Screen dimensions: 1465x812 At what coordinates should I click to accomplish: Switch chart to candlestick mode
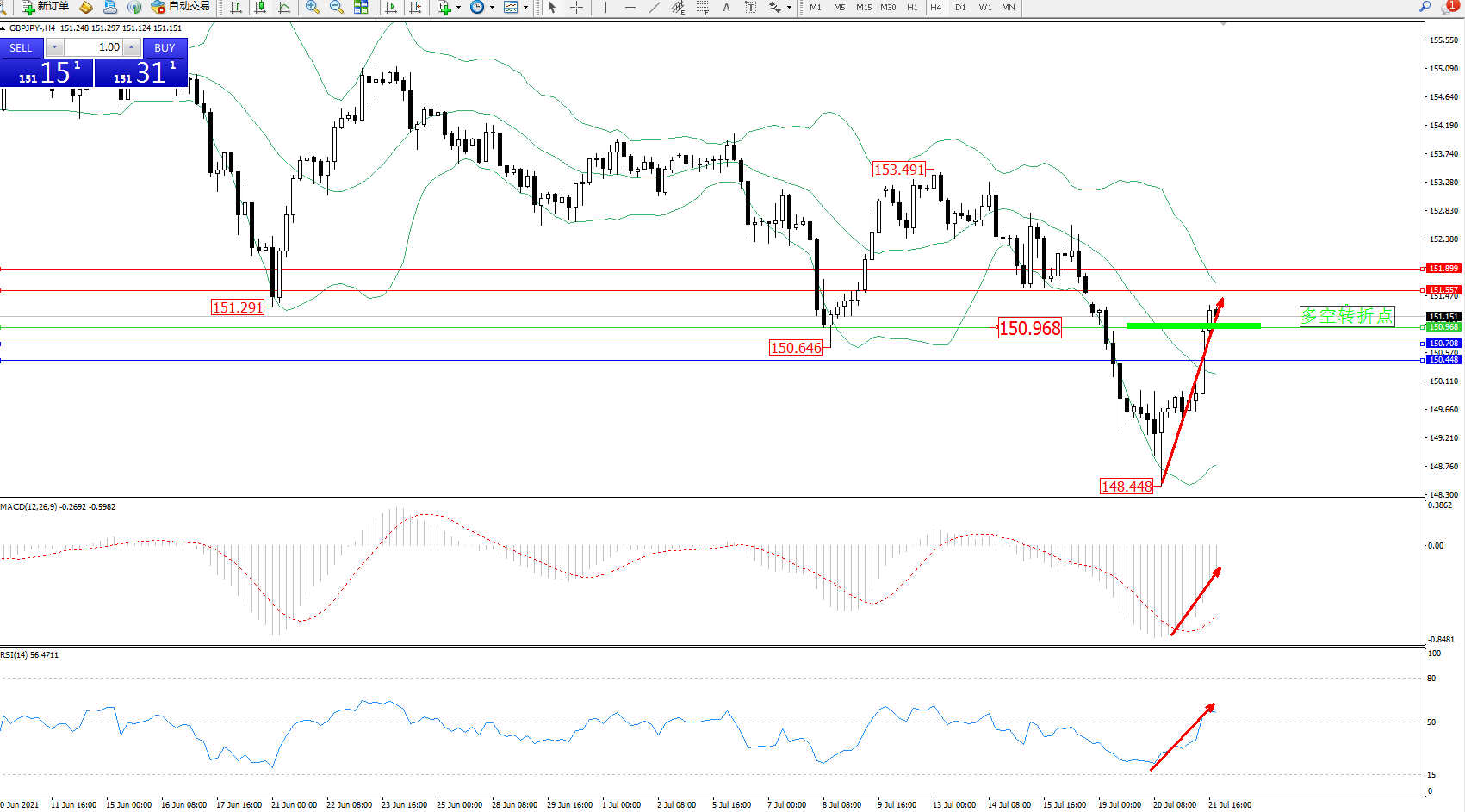(x=260, y=7)
